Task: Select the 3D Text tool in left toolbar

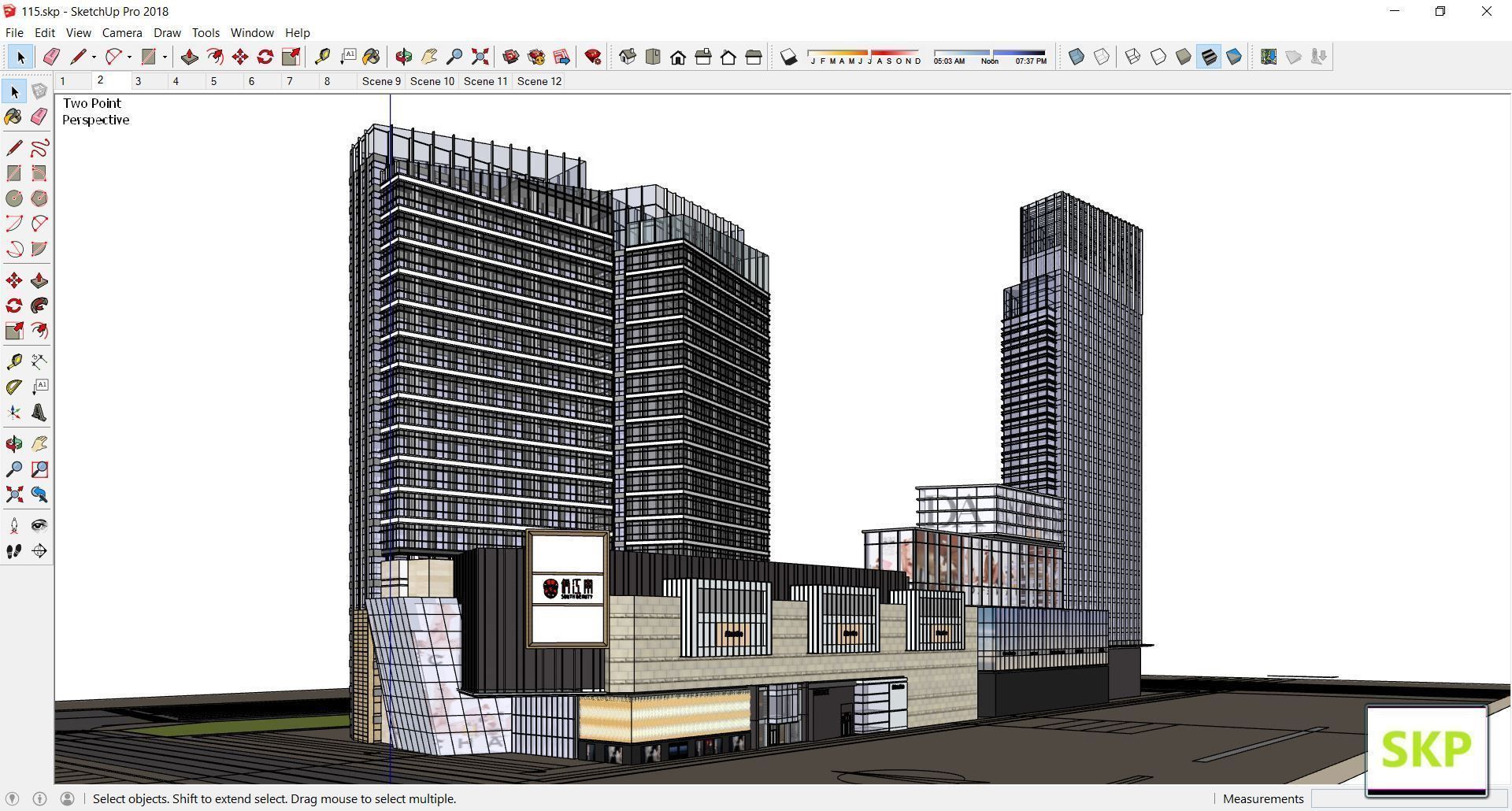Action: coord(39,413)
